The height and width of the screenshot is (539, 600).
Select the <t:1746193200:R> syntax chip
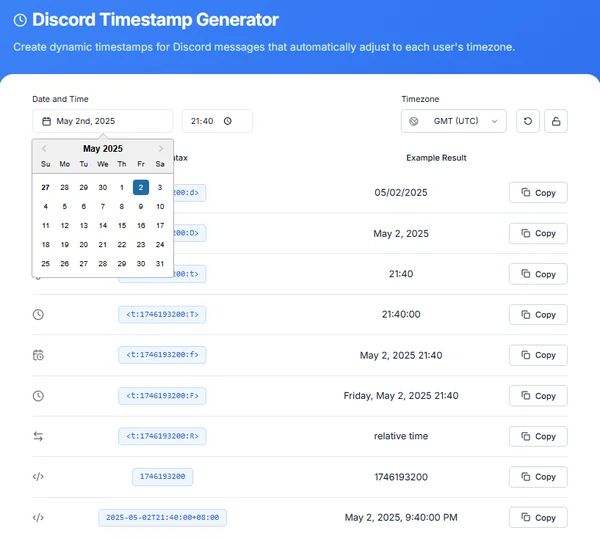coord(162,436)
